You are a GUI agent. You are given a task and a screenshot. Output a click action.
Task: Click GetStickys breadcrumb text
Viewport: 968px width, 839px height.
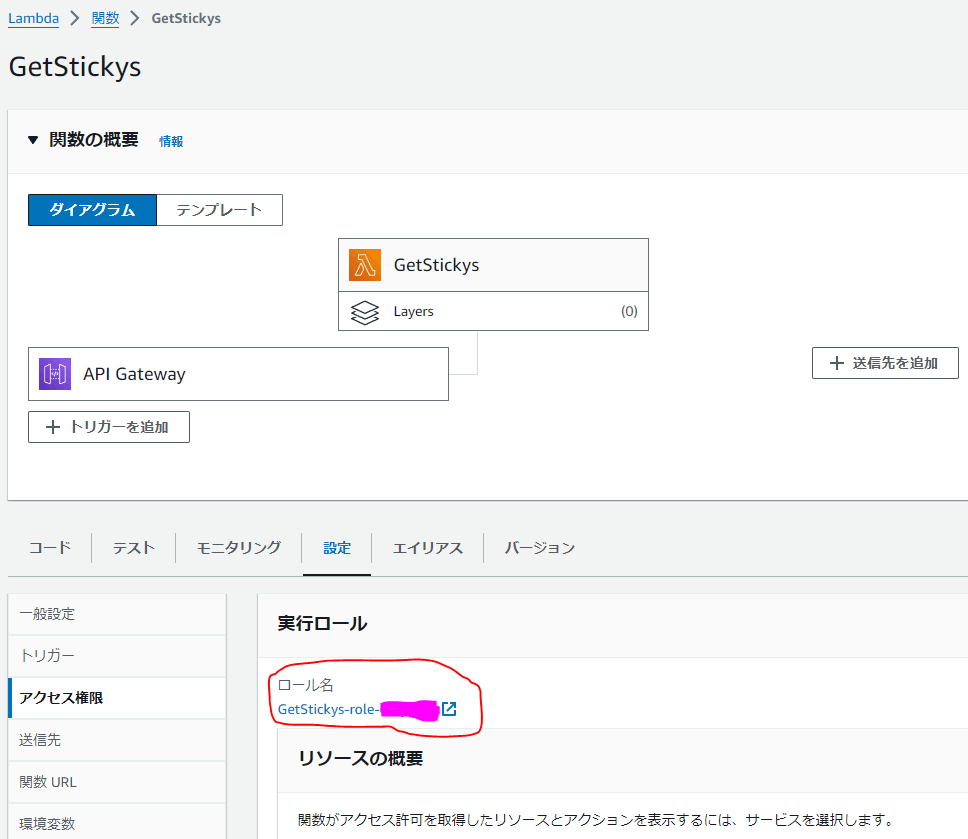[x=186, y=19]
